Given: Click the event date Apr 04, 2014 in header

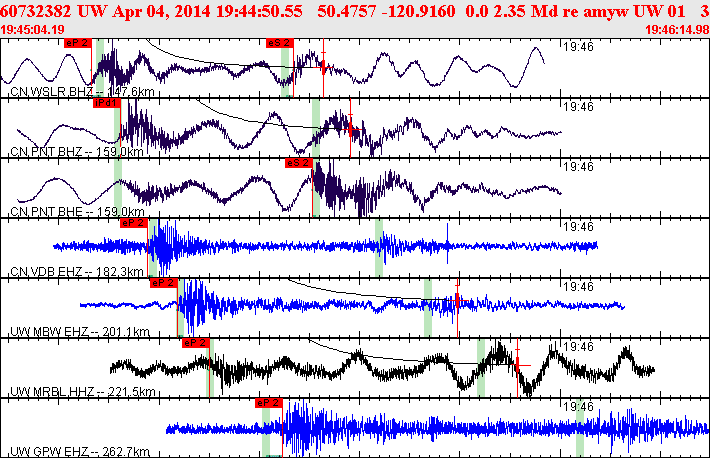Looking at the screenshot, I should click(x=162, y=11).
